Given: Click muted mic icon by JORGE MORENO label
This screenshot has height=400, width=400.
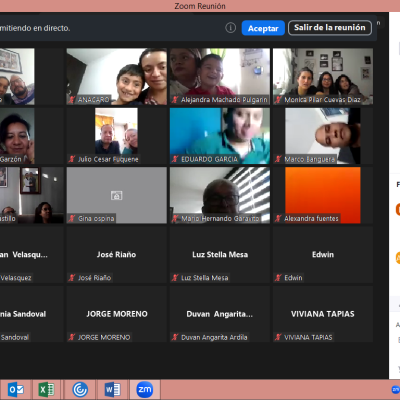Looking at the screenshot, I should (72, 337).
